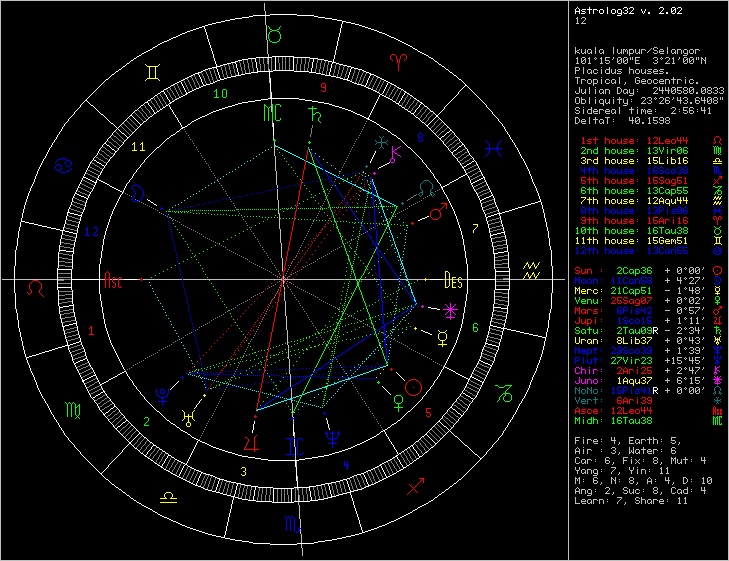Select house number 10 label in the wheel
This screenshot has height=561, width=729.
pos(220,94)
